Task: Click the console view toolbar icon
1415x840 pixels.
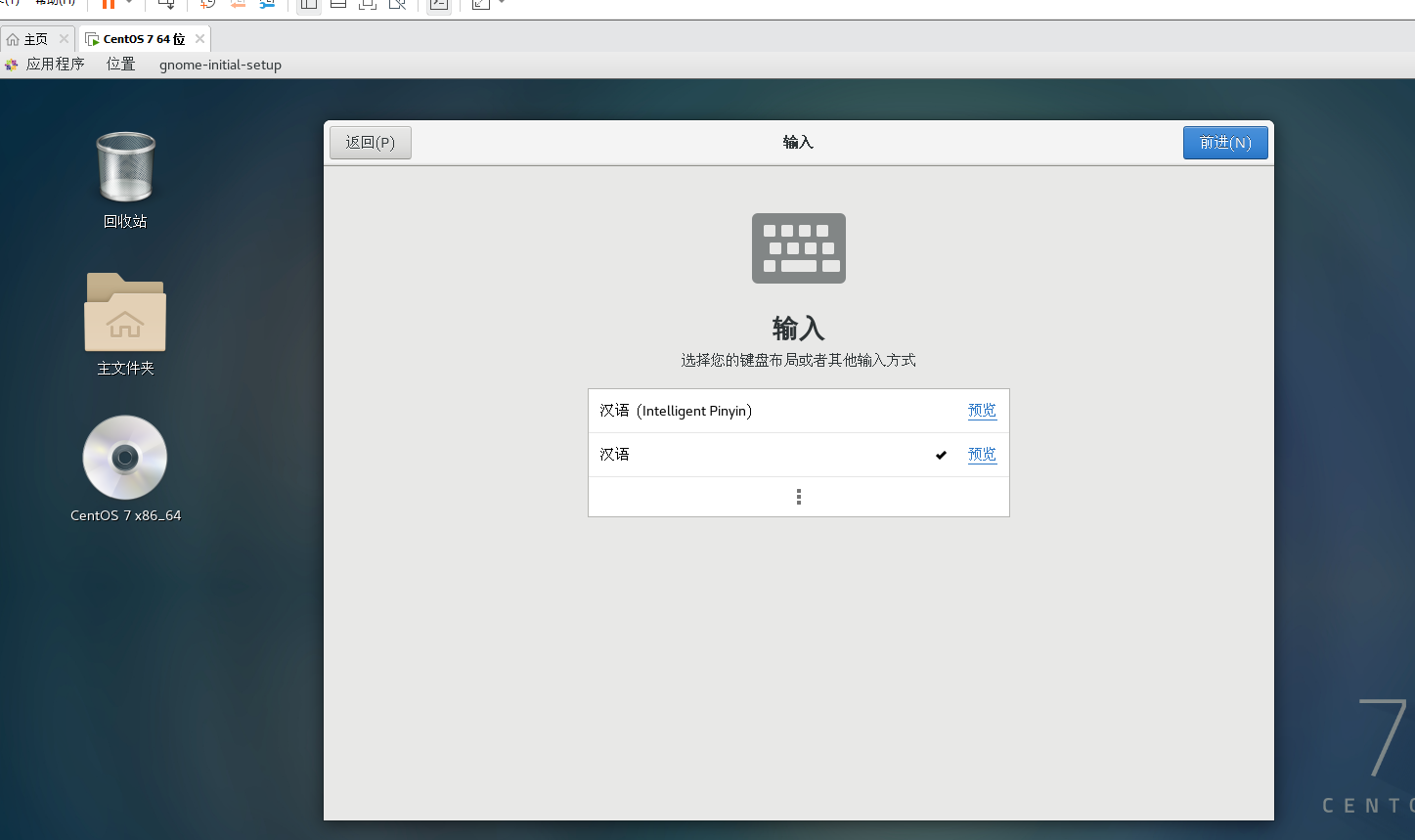Action: pos(439,4)
